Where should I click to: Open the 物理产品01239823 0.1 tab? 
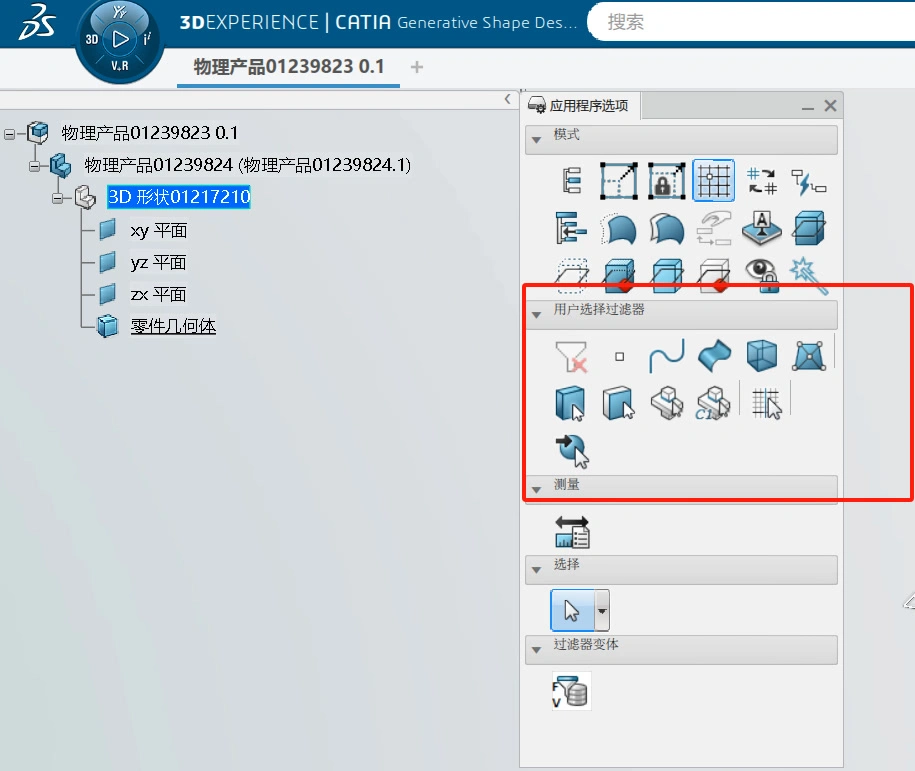click(x=289, y=67)
